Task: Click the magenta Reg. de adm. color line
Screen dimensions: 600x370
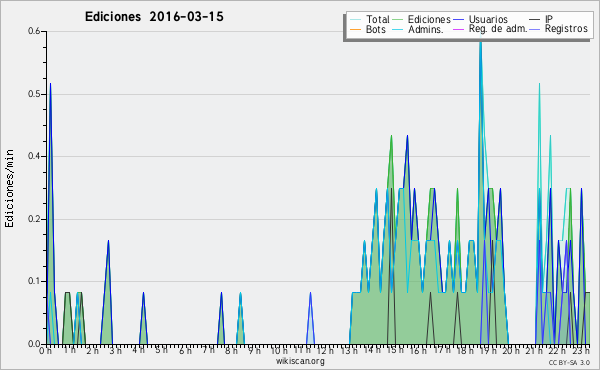Action: point(458,29)
